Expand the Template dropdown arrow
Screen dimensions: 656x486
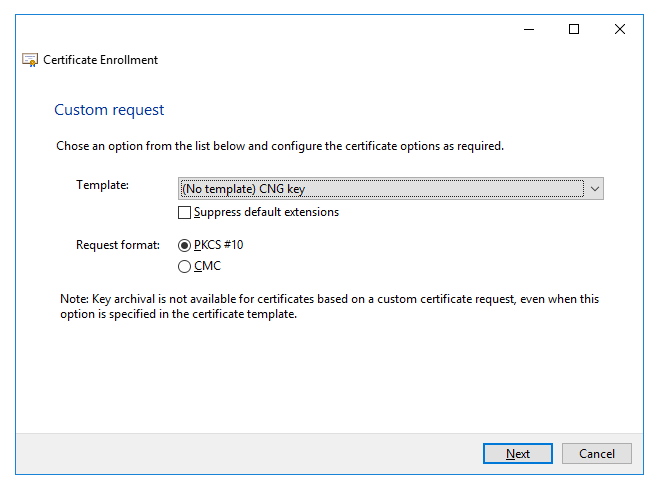point(595,188)
